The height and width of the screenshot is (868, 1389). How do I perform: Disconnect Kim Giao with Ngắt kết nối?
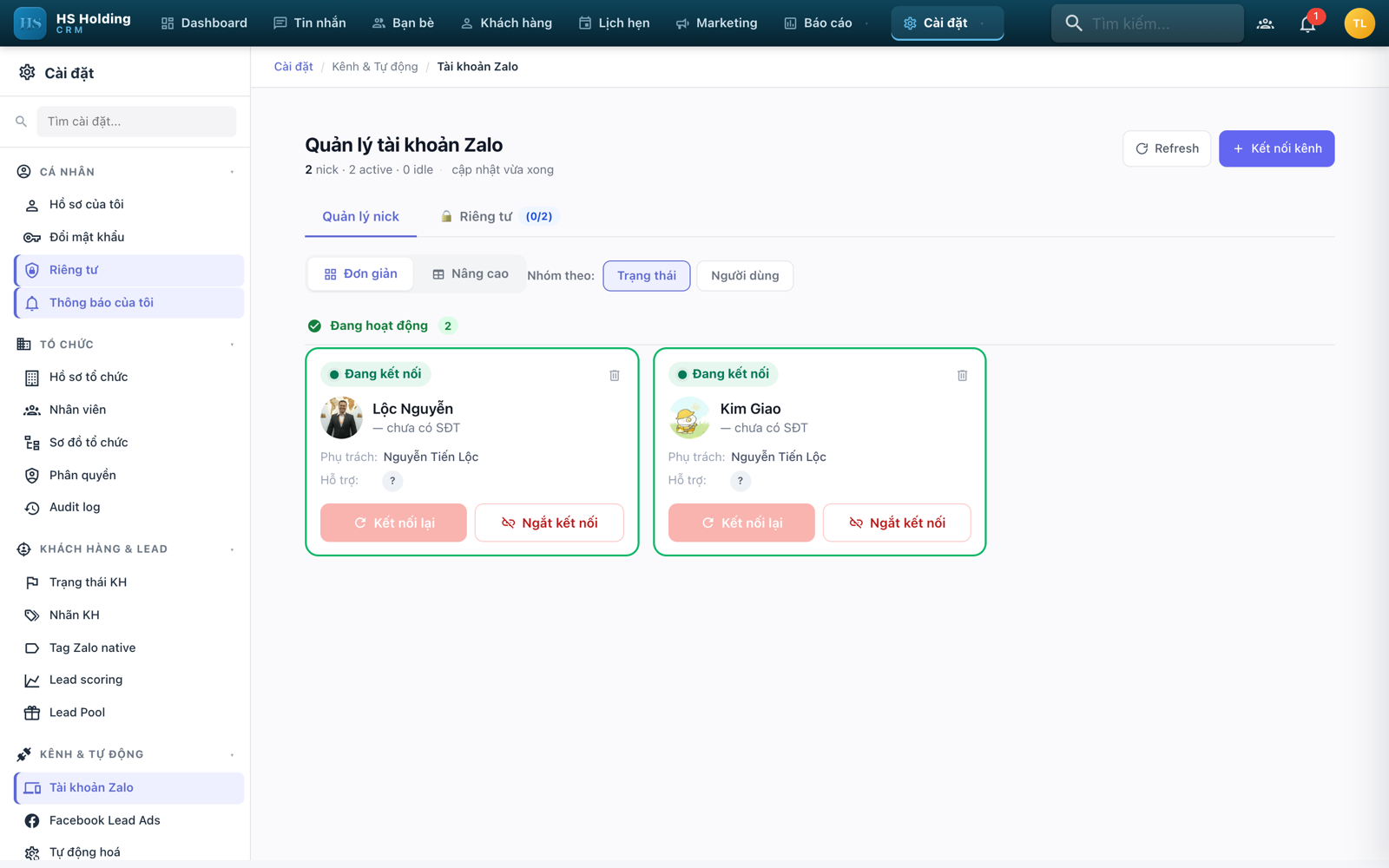tap(897, 523)
